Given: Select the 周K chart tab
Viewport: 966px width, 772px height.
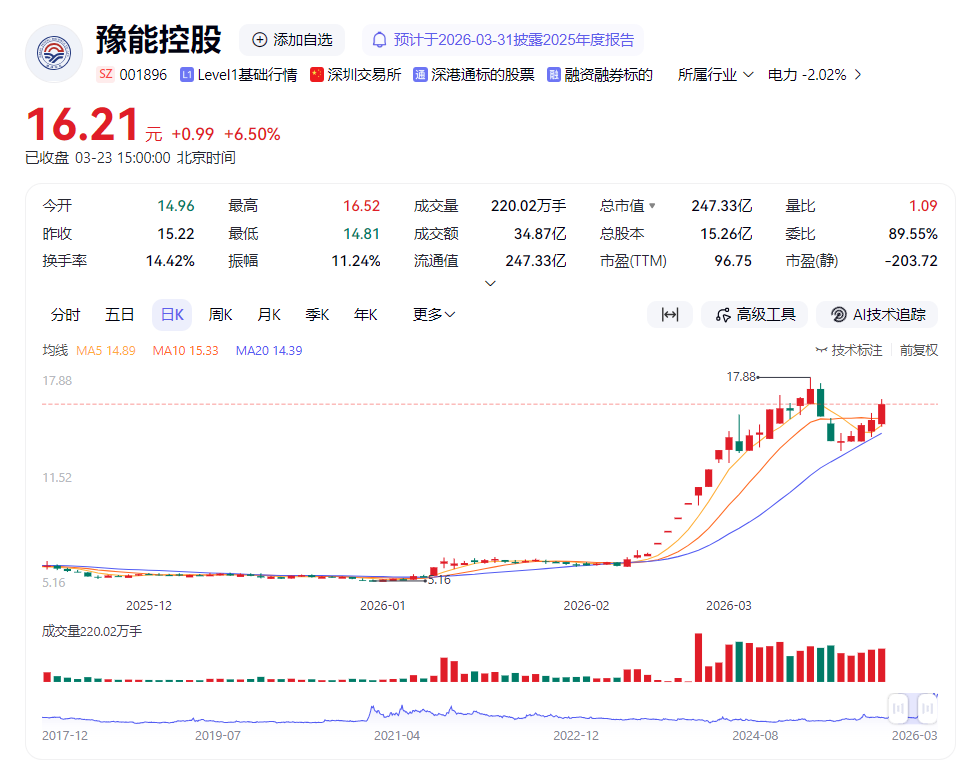Looking at the screenshot, I should click(220, 315).
